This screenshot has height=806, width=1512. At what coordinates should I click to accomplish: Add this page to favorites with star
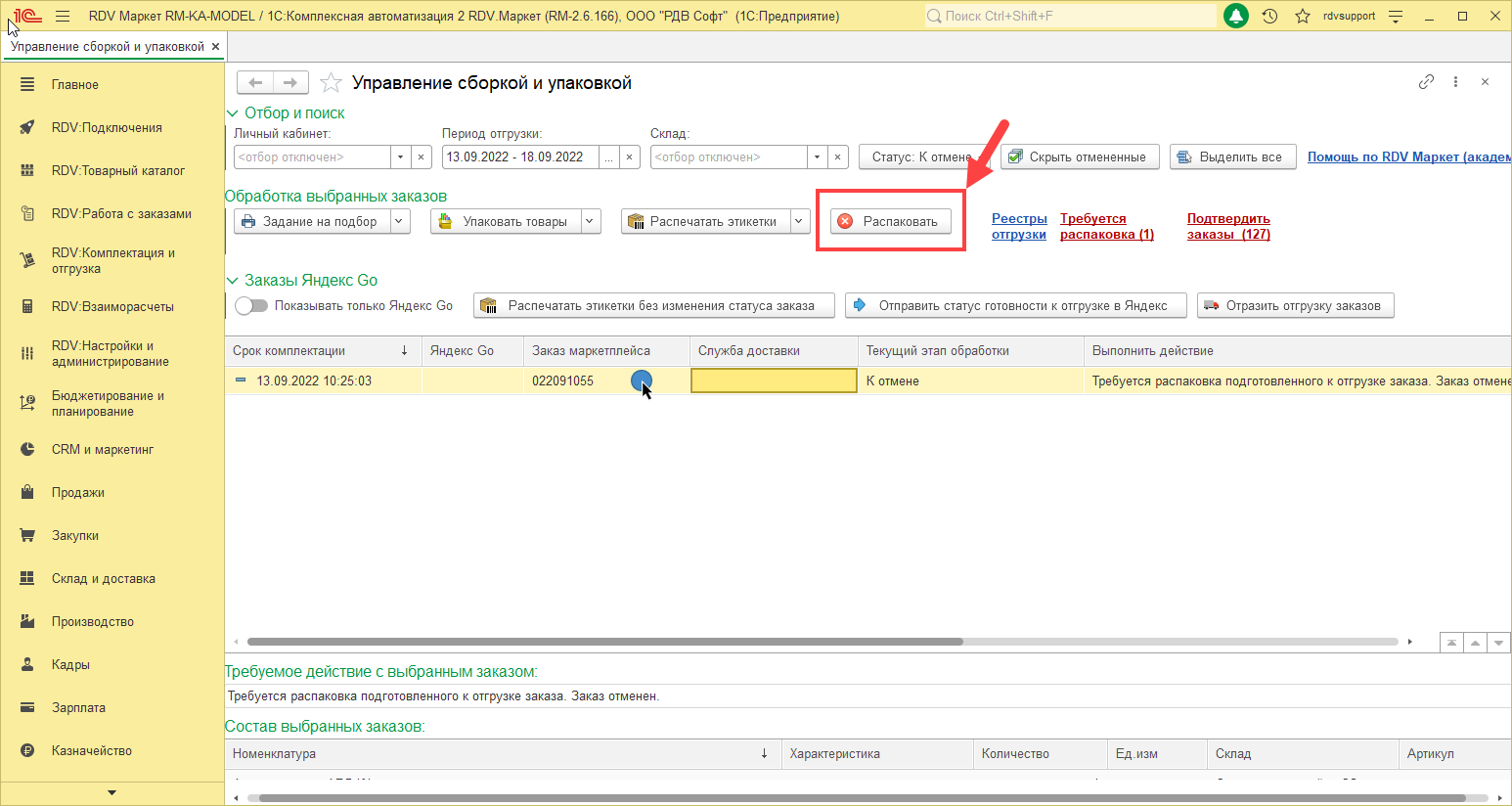click(x=332, y=83)
